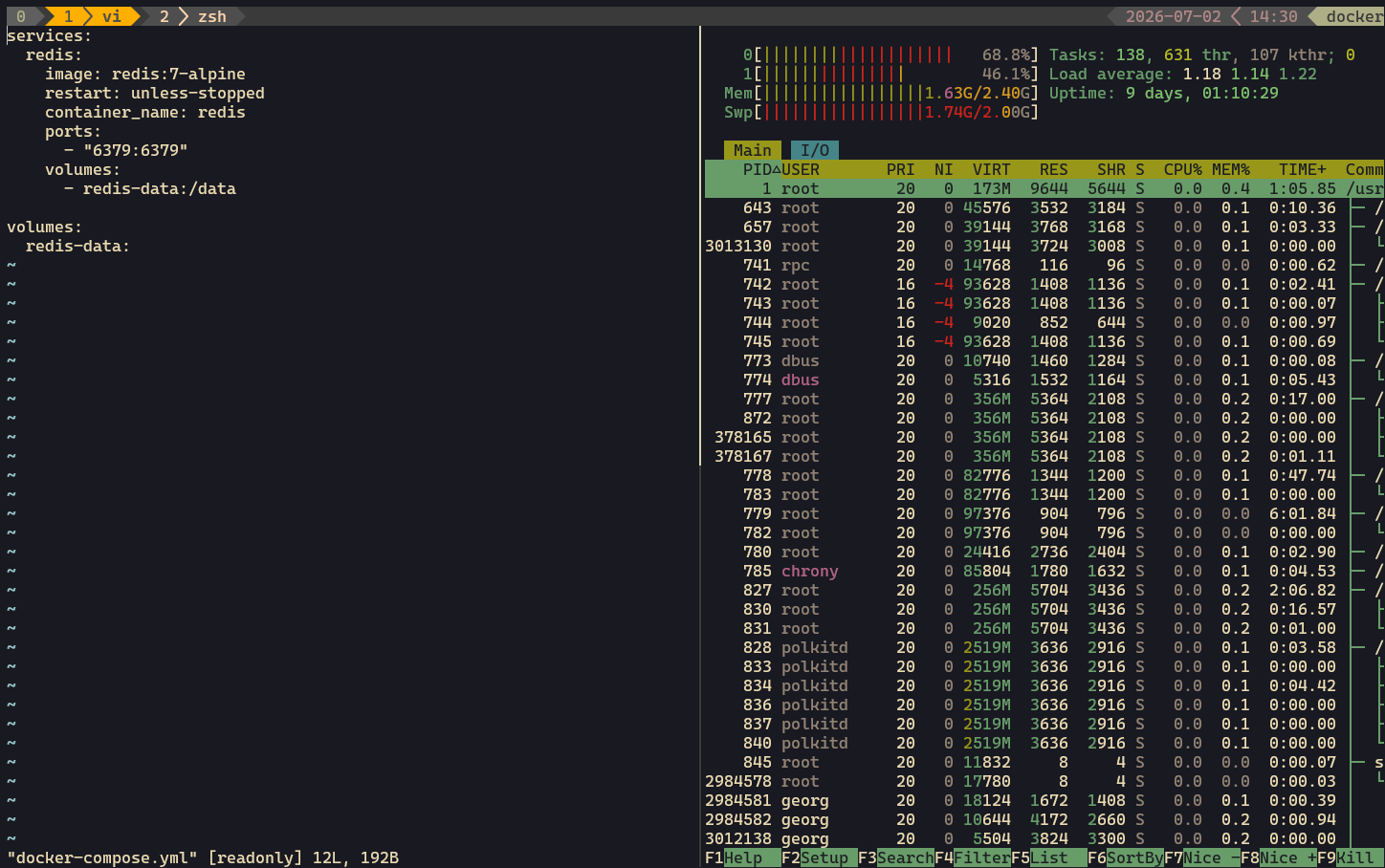Click F8 Nice + button
The image size is (1385, 868).
point(1279,857)
